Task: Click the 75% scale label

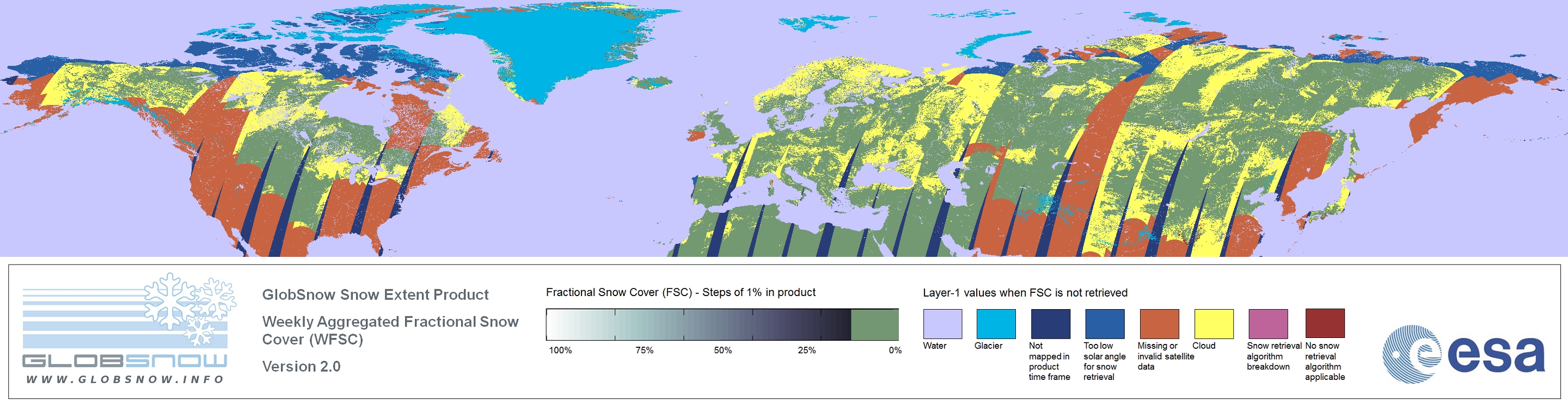Action: (x=645, y=350)
